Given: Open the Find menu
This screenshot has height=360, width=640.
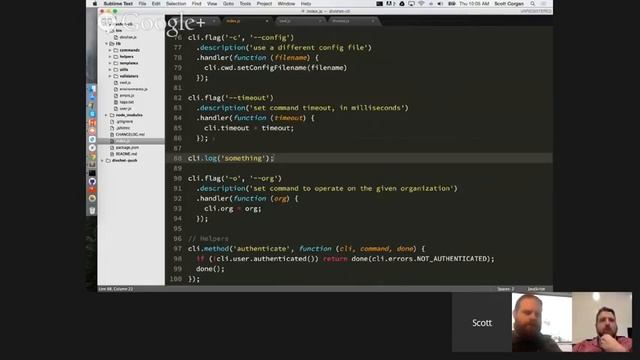Looking at the screenshot, I should click(196, 4).
